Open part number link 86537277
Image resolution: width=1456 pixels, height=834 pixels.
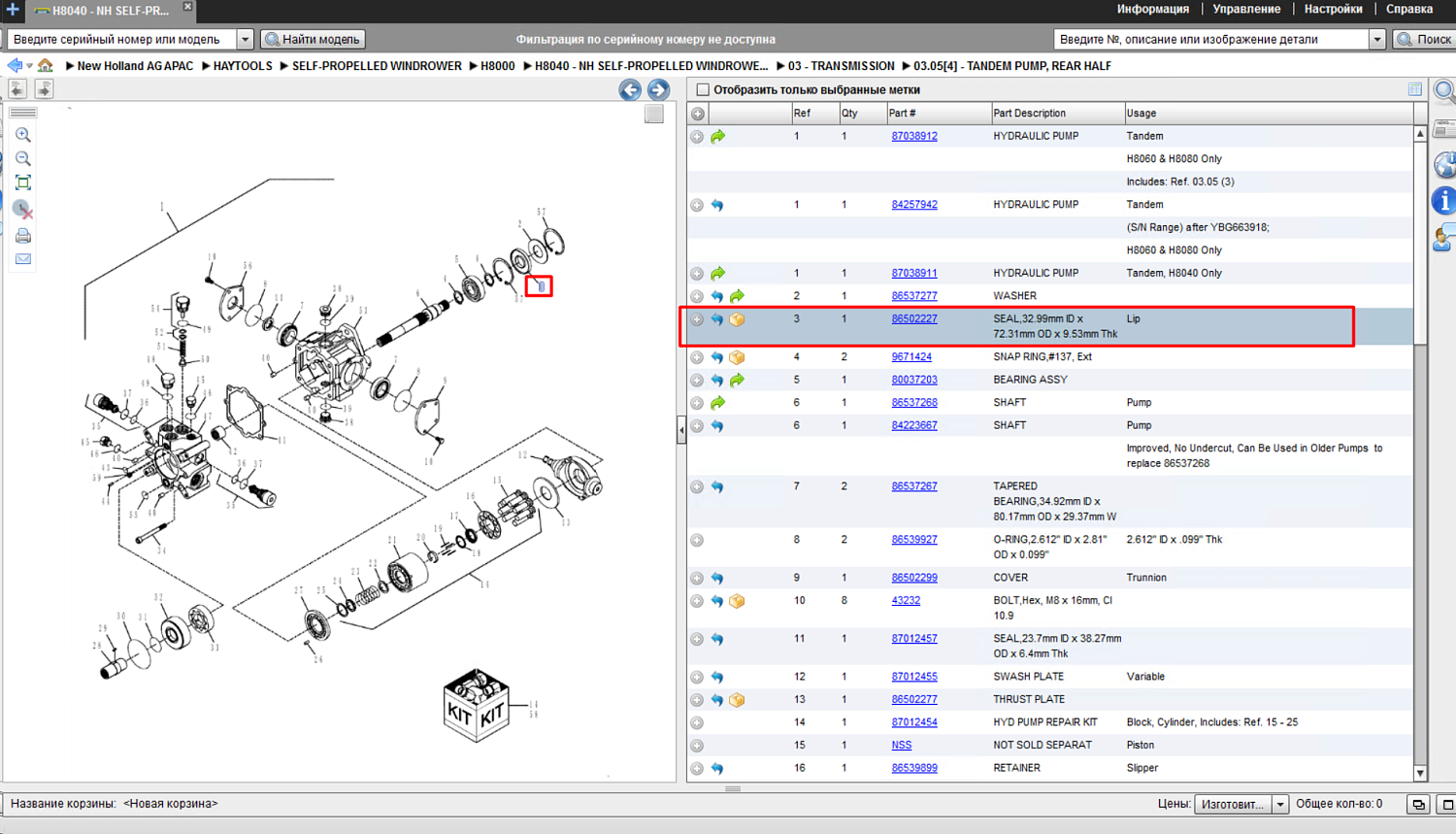tap(914, 296)
